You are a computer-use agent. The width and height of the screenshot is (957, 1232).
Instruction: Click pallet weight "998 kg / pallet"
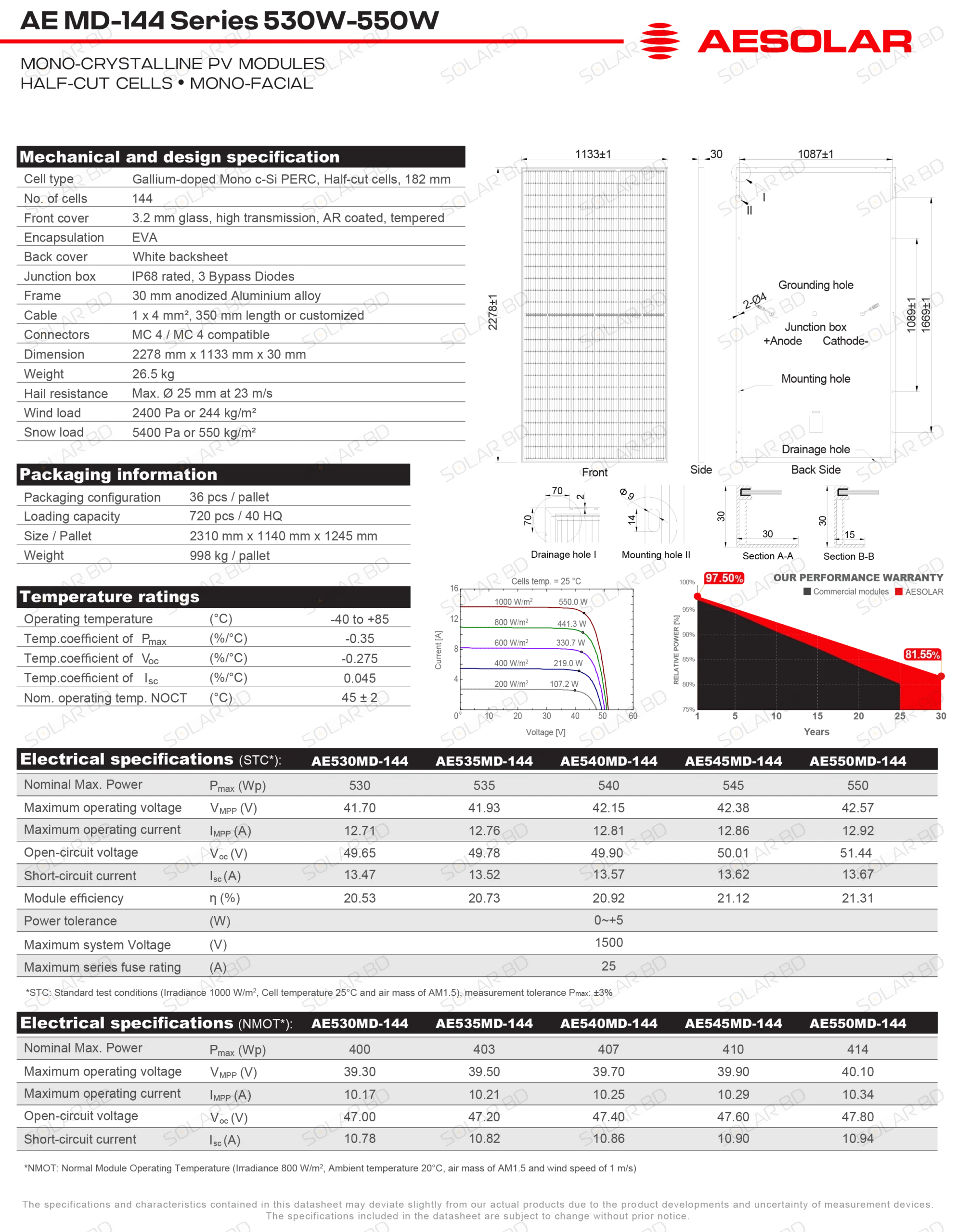point(230,556)
